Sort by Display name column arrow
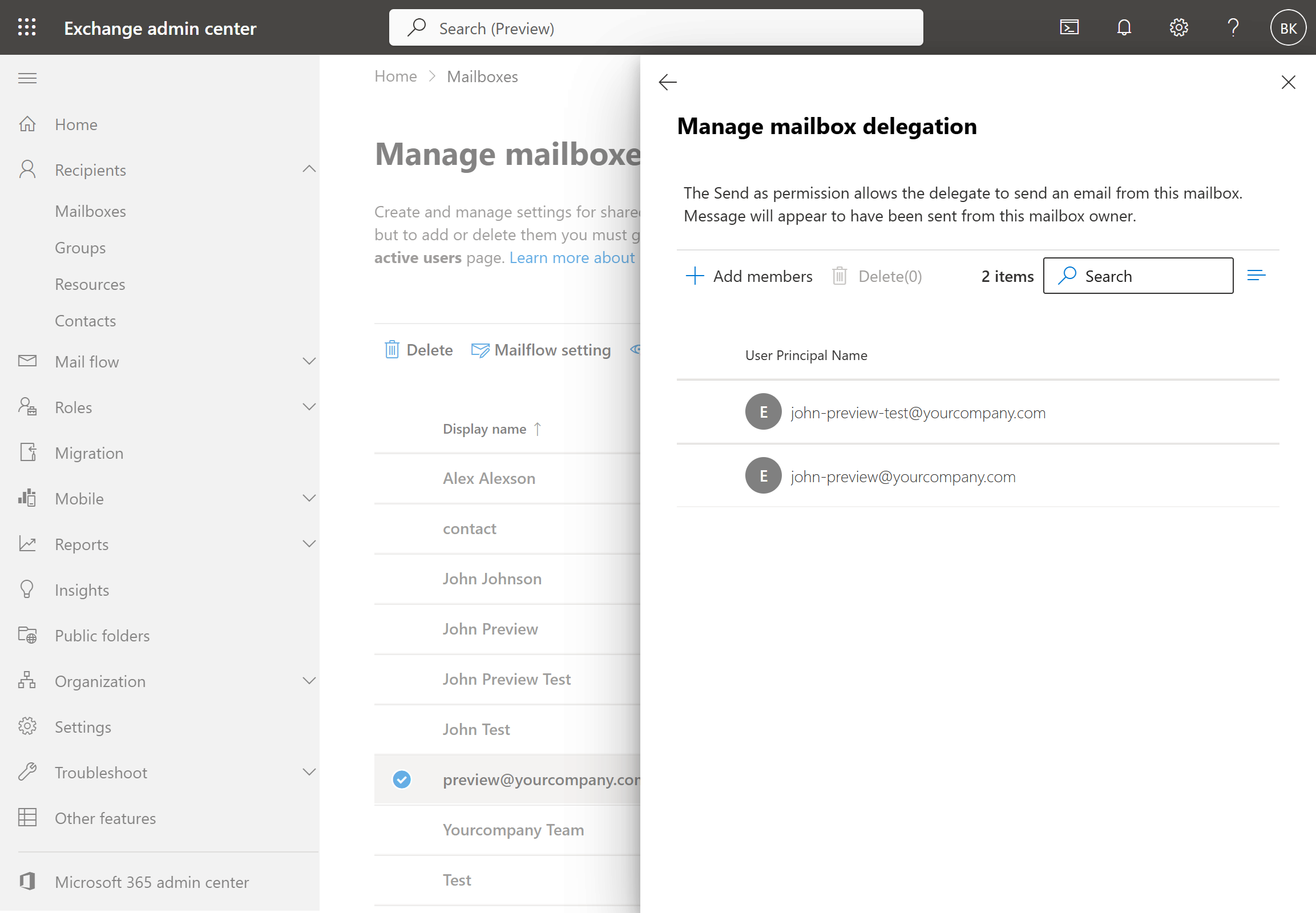The height and width of the screenshot is (913, 1316). (537, 429)
